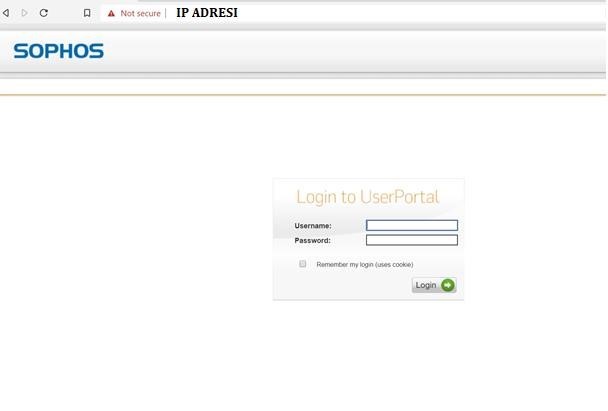Focus the Password input field
Screen dimensions: 608x411
(x=412, y=240)
